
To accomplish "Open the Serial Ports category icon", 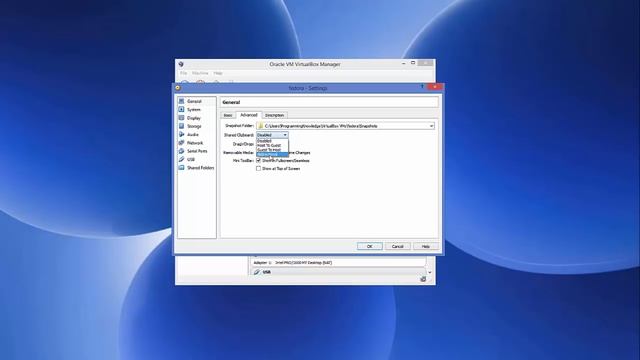I will click(182, 151).
